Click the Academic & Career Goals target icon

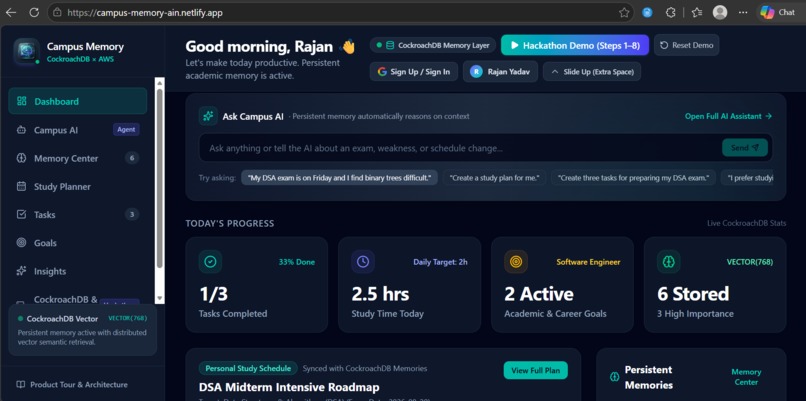[x=516, y=262]
